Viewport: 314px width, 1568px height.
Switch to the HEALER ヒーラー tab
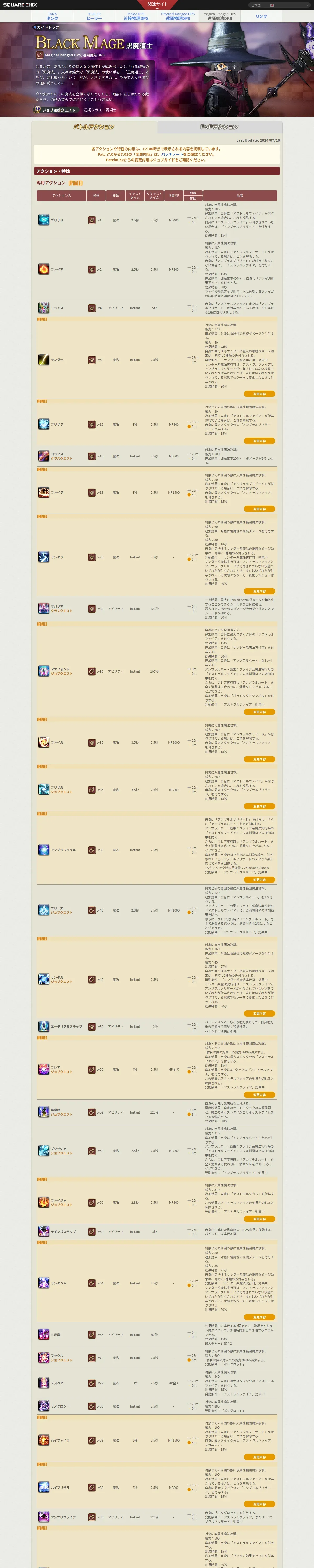coord(94,16)
